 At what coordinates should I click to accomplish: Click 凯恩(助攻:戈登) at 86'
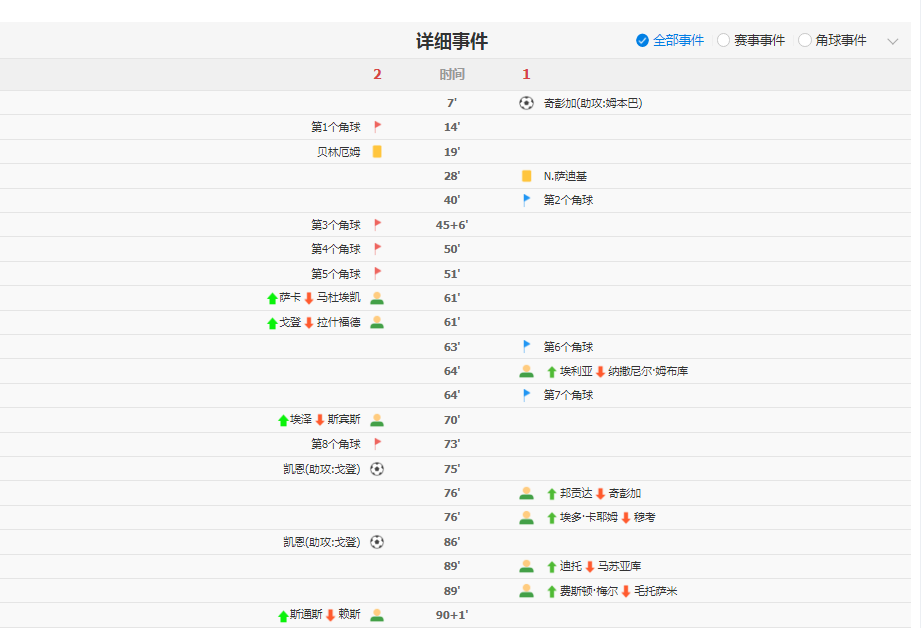coord(322,542)
